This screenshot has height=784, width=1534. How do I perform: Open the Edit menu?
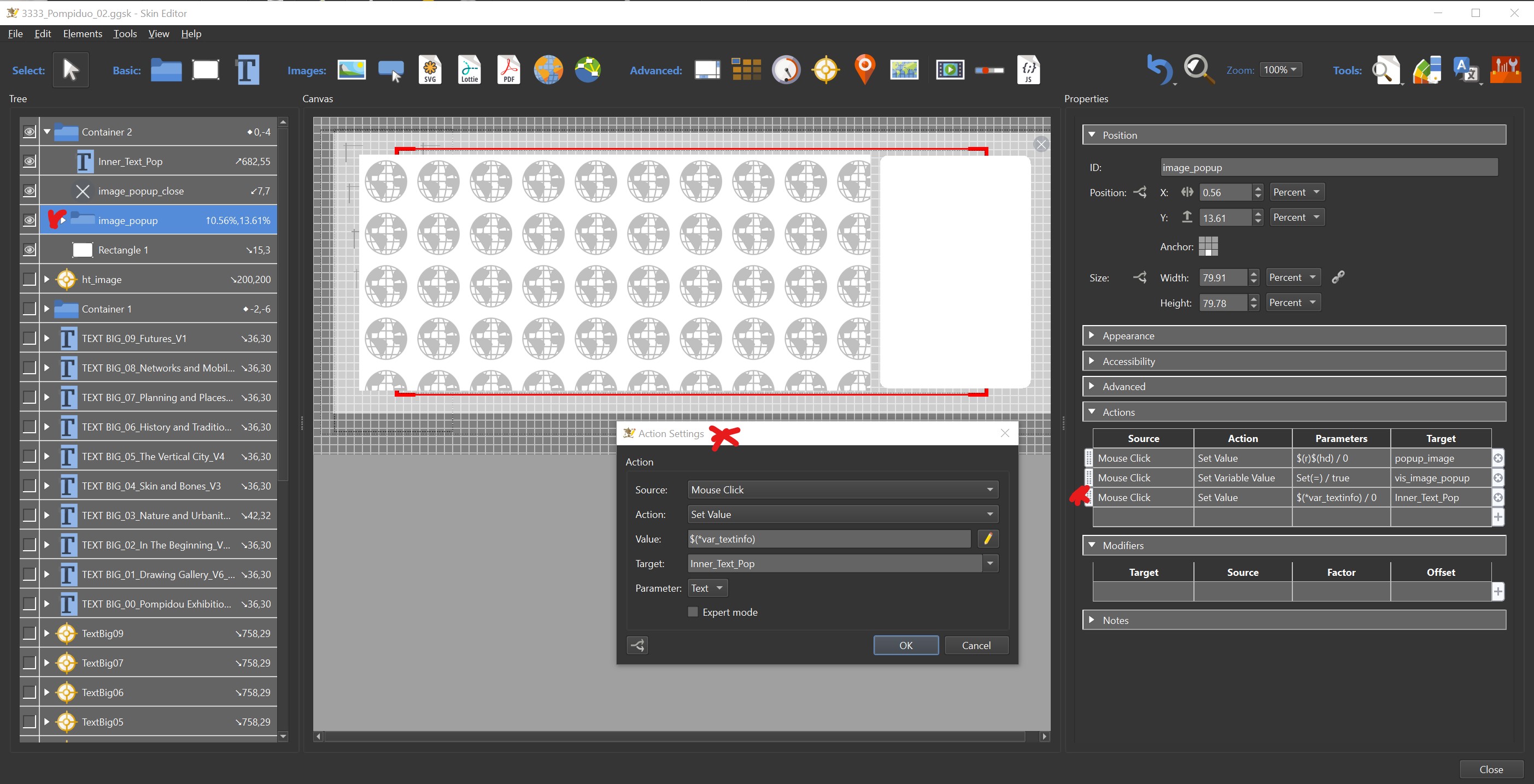tap(43, 33)
